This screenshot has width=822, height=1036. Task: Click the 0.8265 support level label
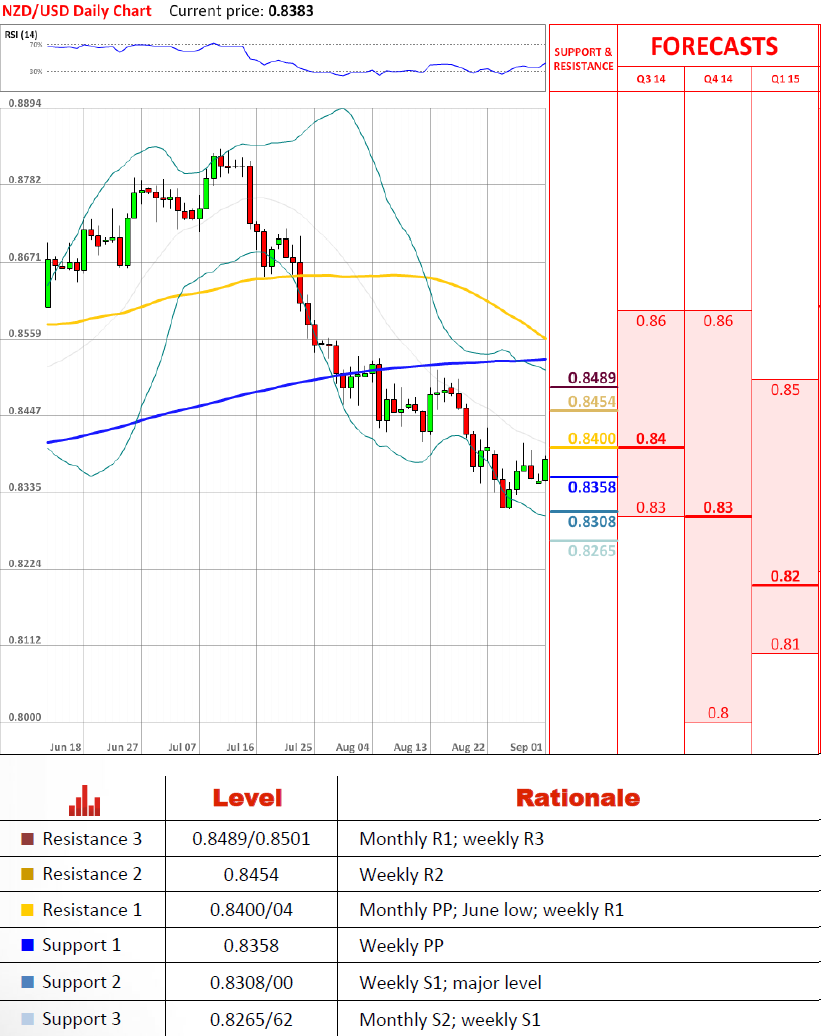click(592, 550)
